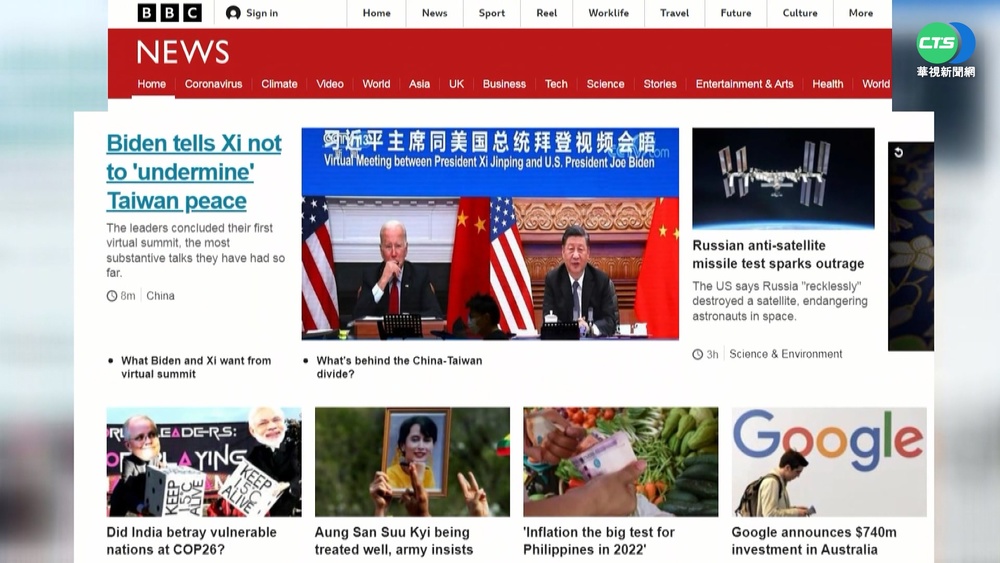Switch to the Climate section tab

[x=279, y=84]
